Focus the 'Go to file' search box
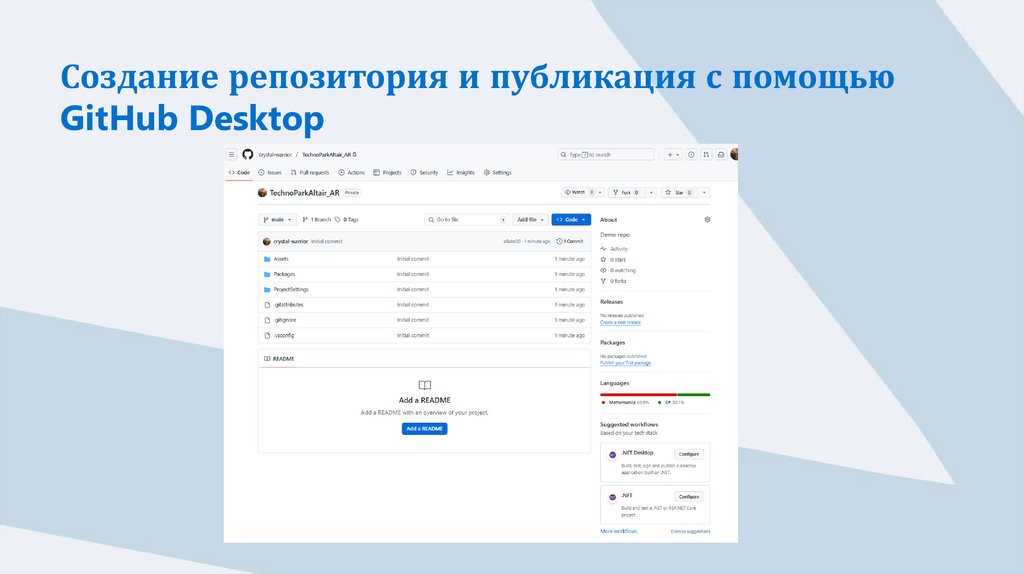This screenshot has height=574, width=1024. (466, 219)
